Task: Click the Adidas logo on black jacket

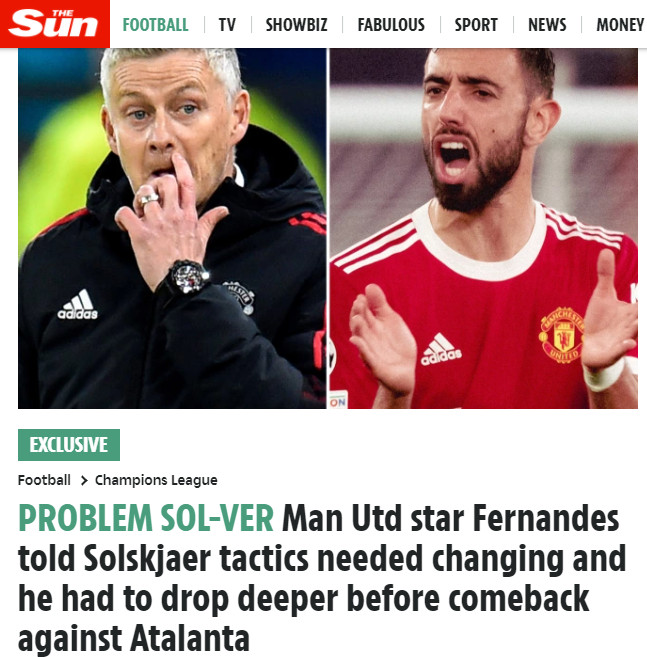Action: 78,304
